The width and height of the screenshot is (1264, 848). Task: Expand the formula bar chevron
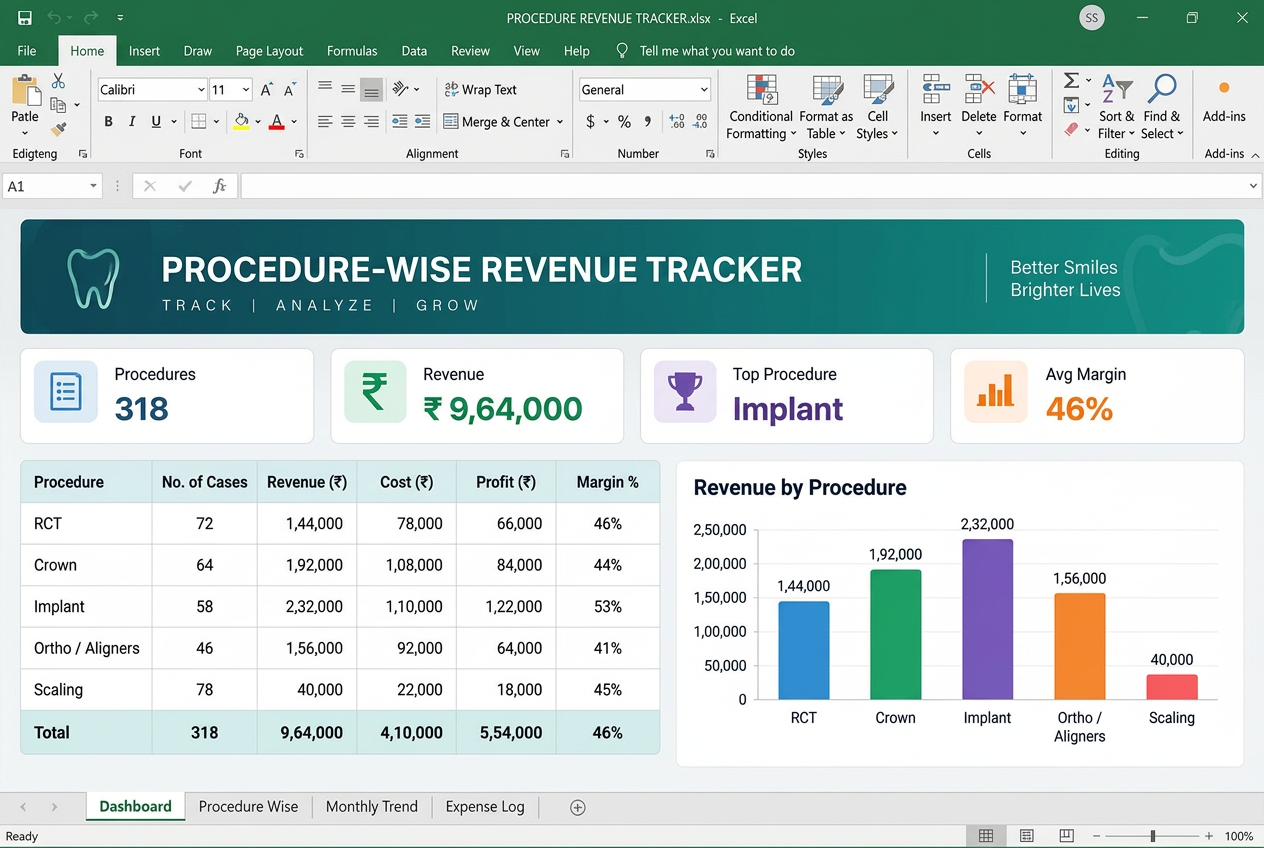(1254, 186)
